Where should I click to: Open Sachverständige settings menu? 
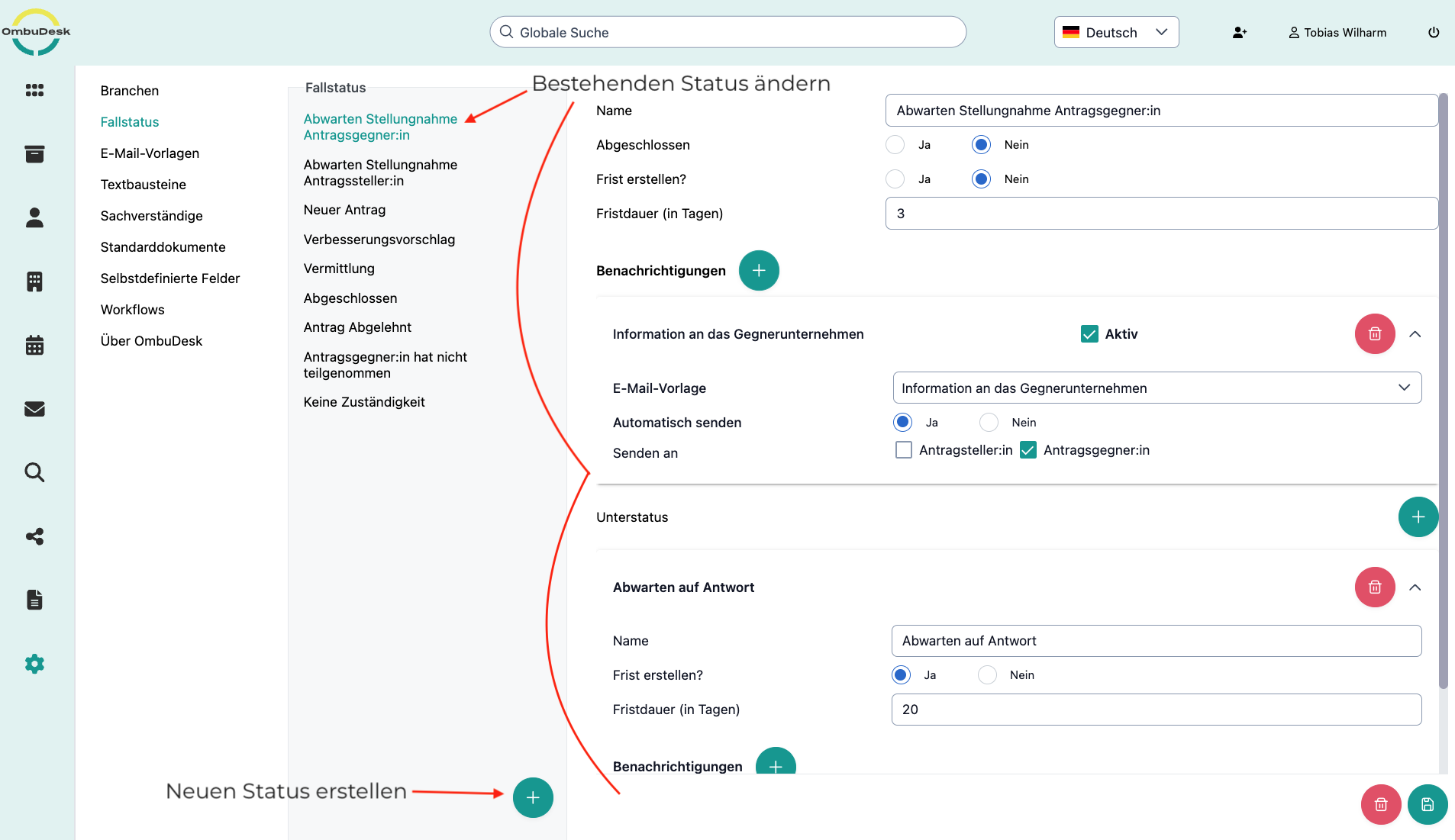pyautogui.click(x=152, y=216)
